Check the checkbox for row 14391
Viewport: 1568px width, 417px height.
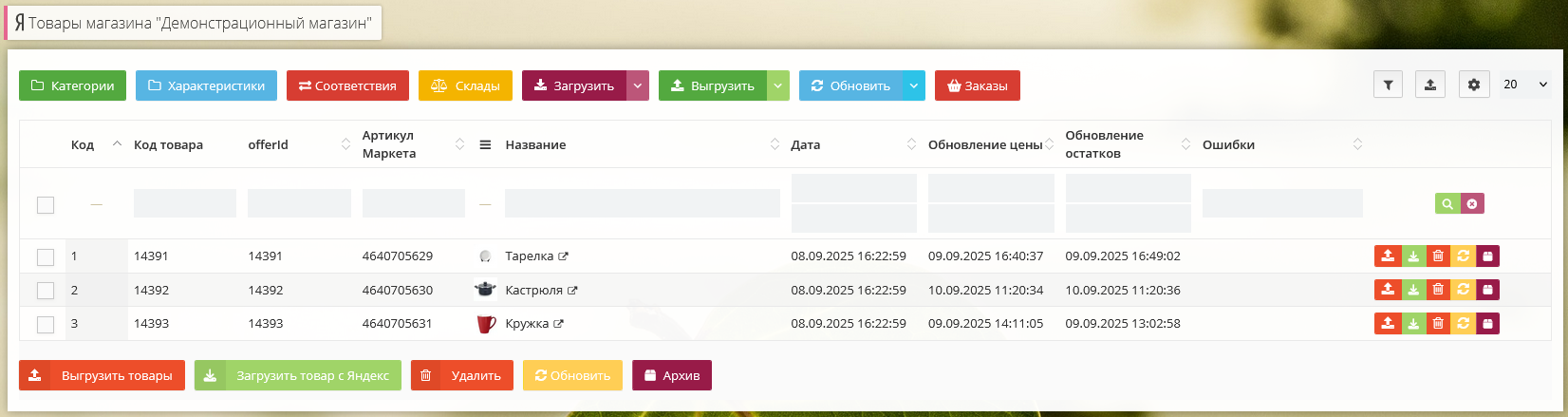coord(46,256)
